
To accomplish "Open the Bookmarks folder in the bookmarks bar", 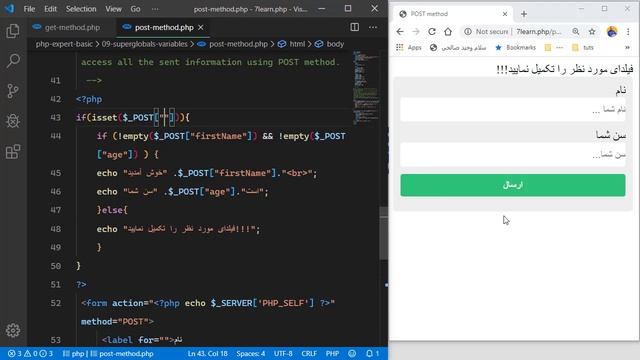I will pyautogui.click(x=516, y=47).
